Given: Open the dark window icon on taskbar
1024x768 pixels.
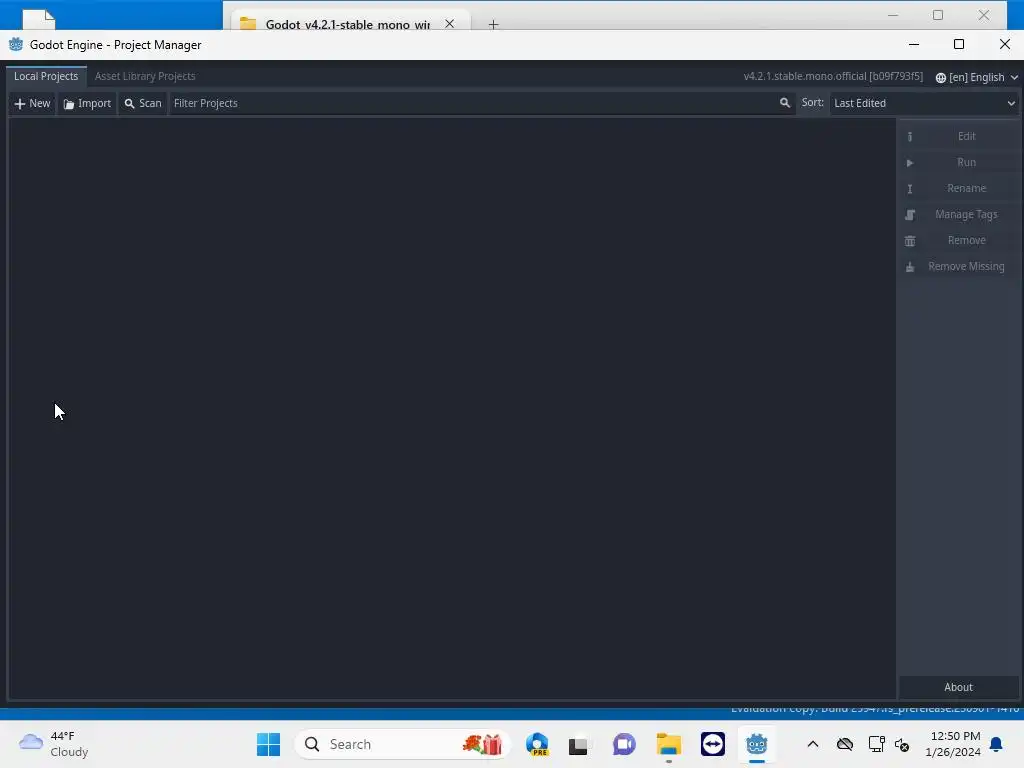Looking at the screenshot, I should click(578, 745).
